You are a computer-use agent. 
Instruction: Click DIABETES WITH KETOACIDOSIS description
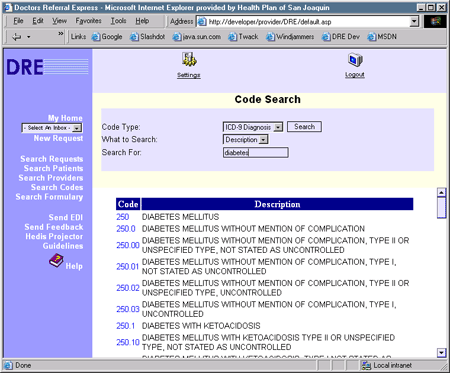point(201,326)
